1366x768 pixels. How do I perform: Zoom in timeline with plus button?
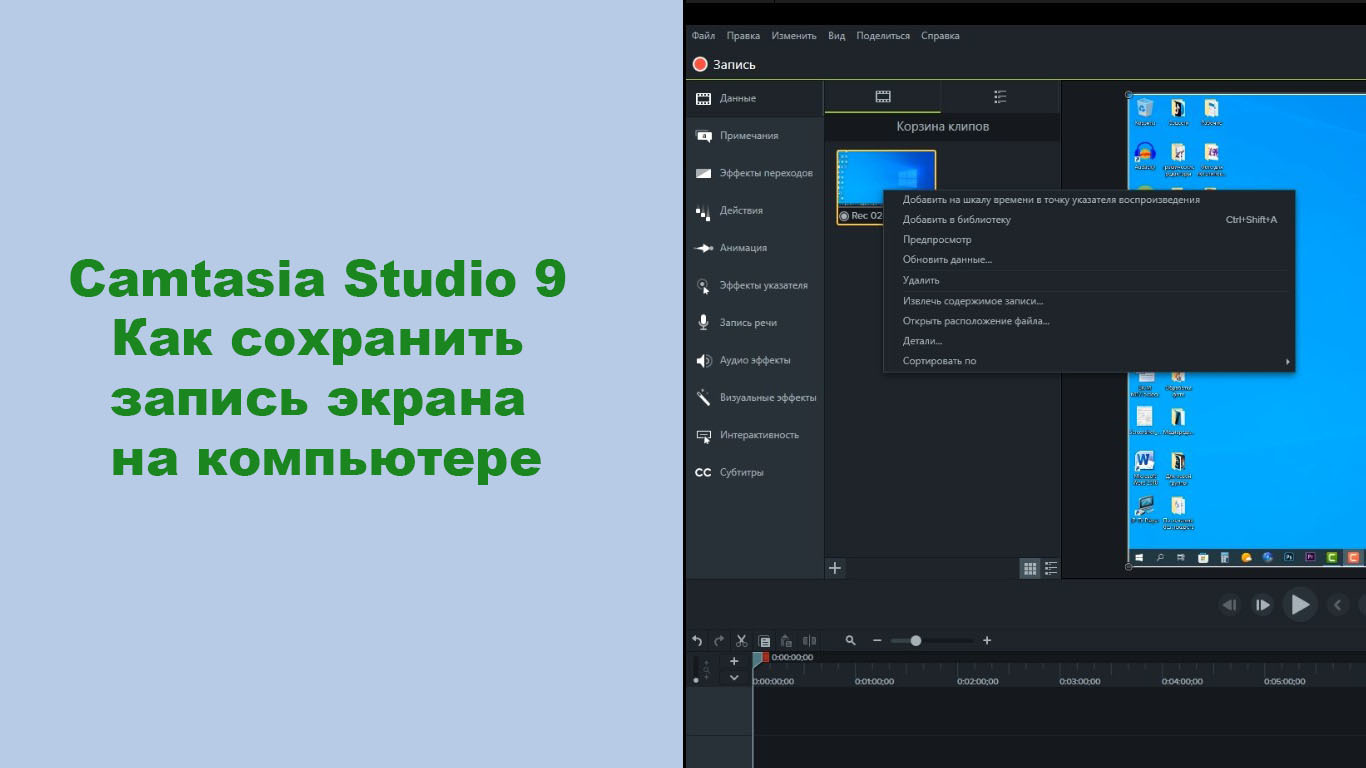(987, 640)
